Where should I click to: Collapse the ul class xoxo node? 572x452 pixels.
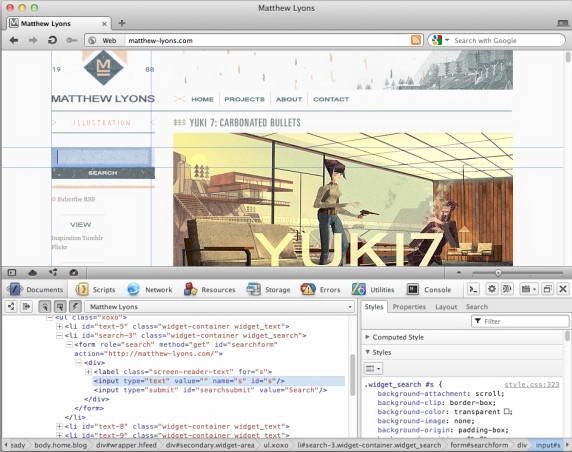[50, 318]
